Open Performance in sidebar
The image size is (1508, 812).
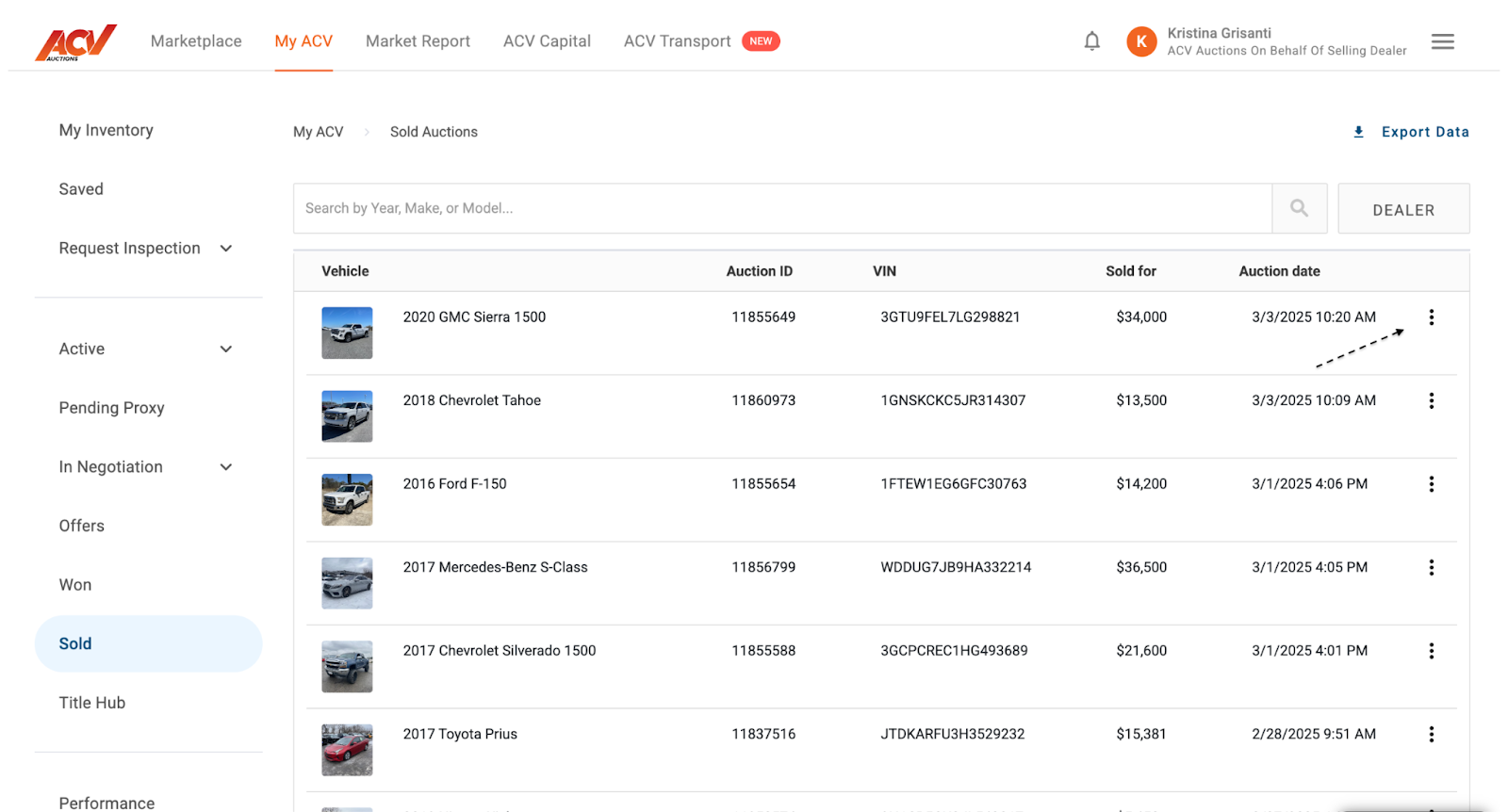pyautogui.click(x=107, y=803)
